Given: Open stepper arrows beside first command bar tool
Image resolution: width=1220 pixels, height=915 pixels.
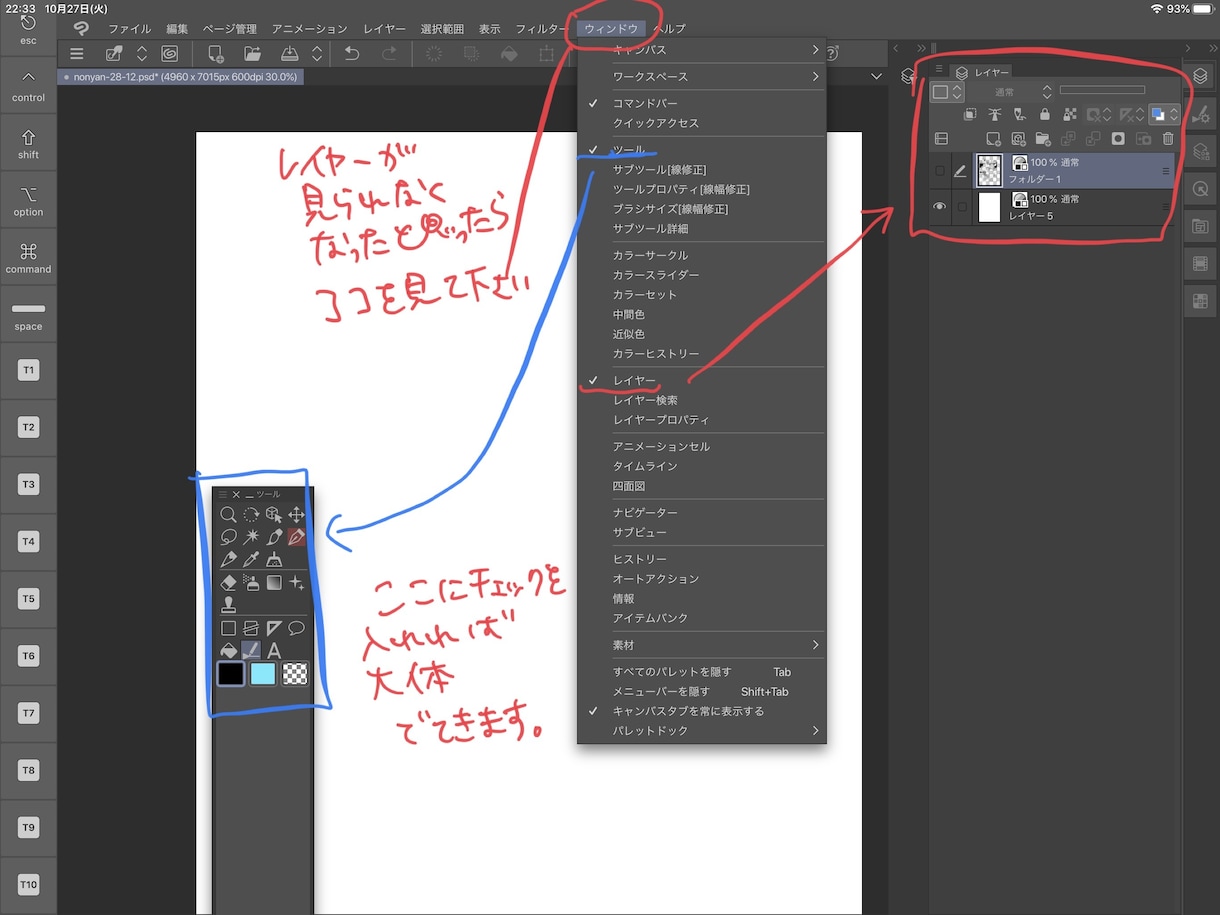Looking at the screenshot, I should [142, 54].
